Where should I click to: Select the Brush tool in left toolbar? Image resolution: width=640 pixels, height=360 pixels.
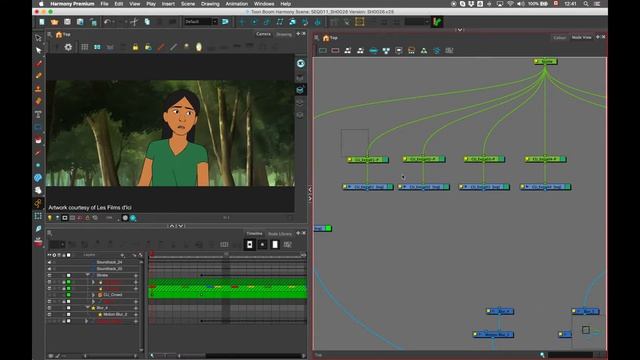pyautogui.click(x=38, y=63)
